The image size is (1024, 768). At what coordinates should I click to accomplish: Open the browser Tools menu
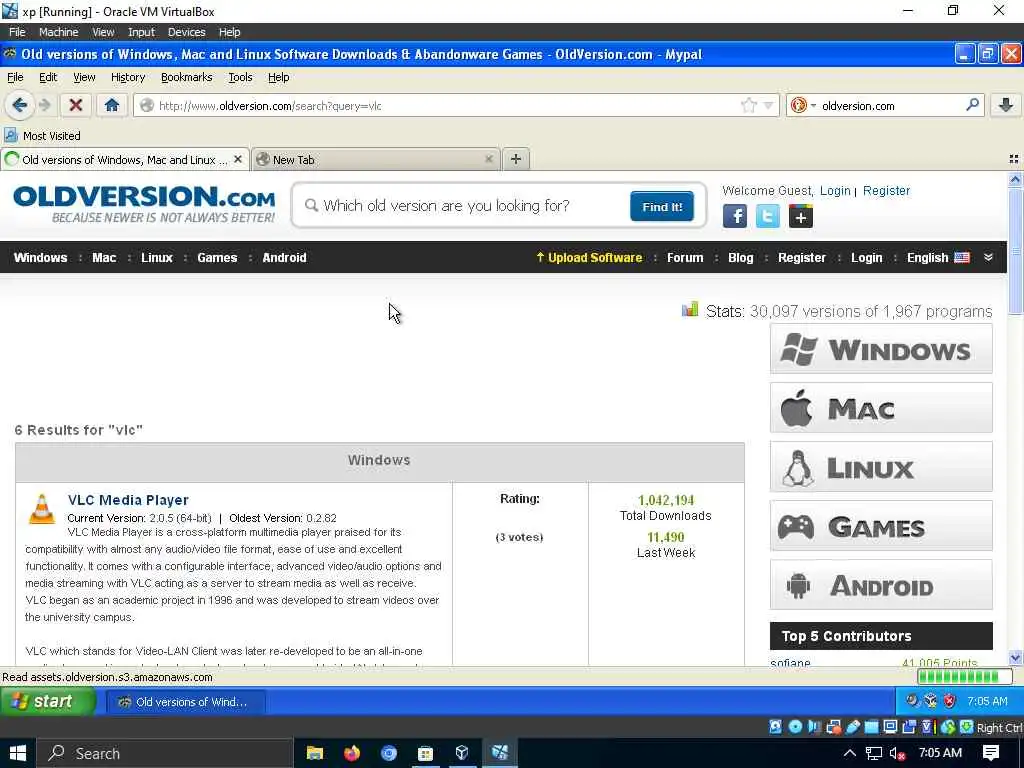click(240, 77)
